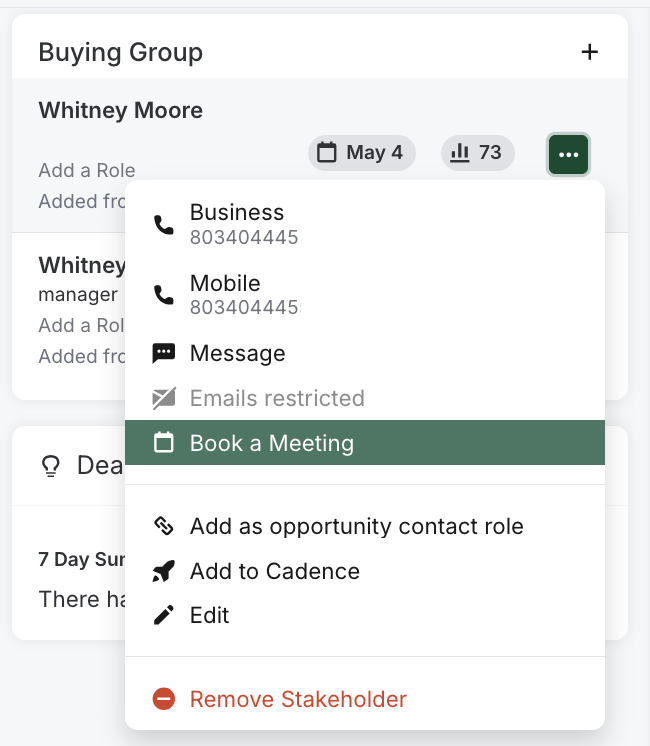Click the Emails restricted entry
Image resolution: width=650 pixels, height=746 pixels.
(365, 398)
